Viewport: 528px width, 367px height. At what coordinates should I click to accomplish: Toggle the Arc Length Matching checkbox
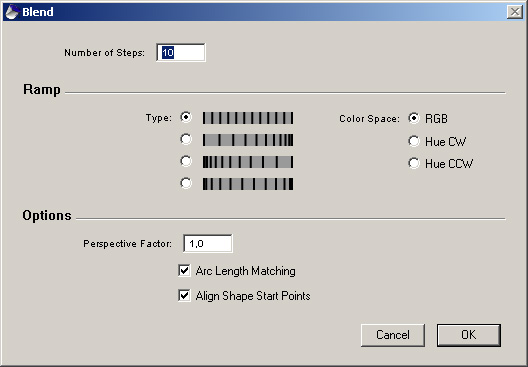coord(184,271)
